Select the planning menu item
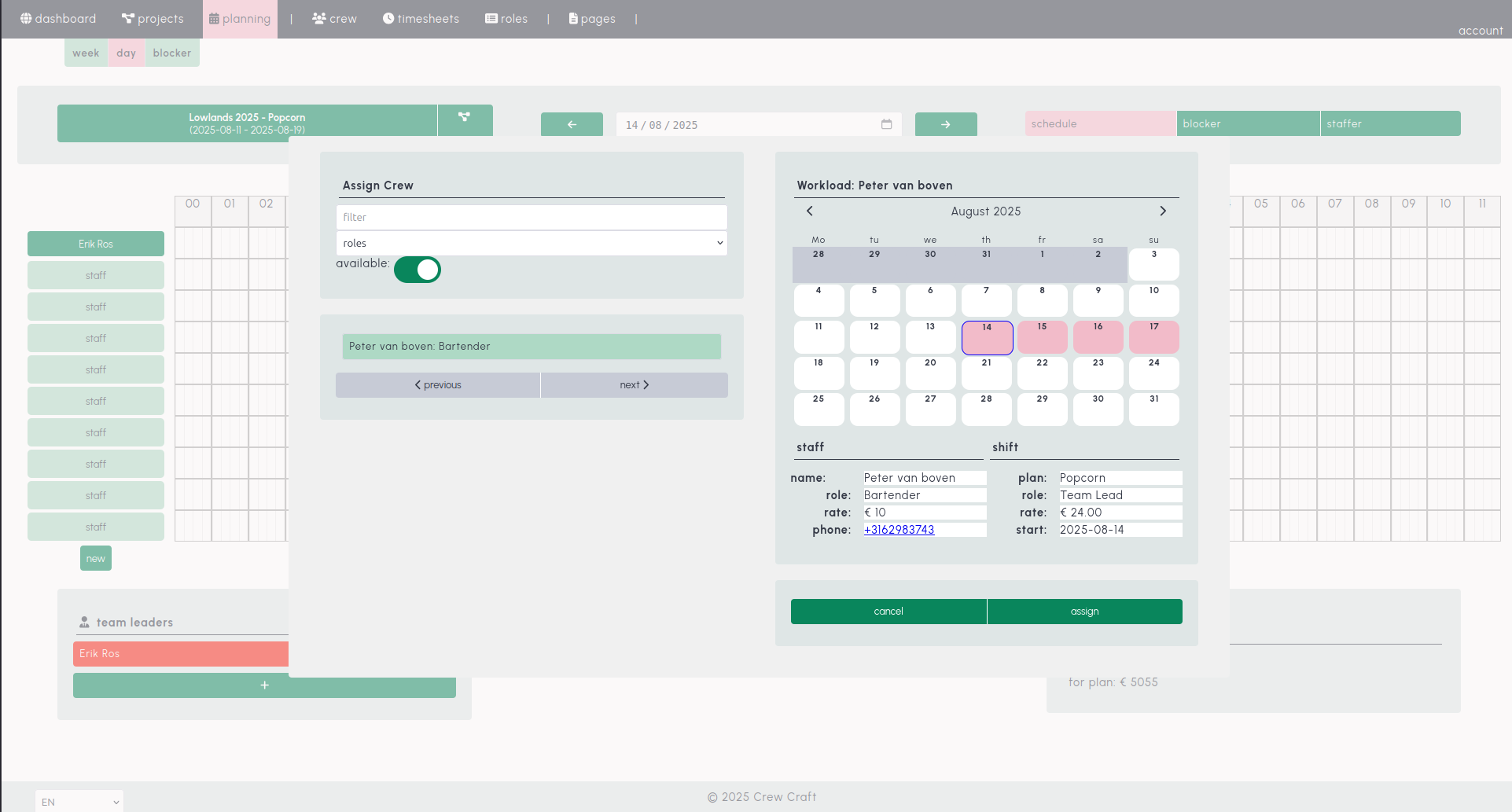Screen dimensions: 1512x812 click(x=240, y=18)
